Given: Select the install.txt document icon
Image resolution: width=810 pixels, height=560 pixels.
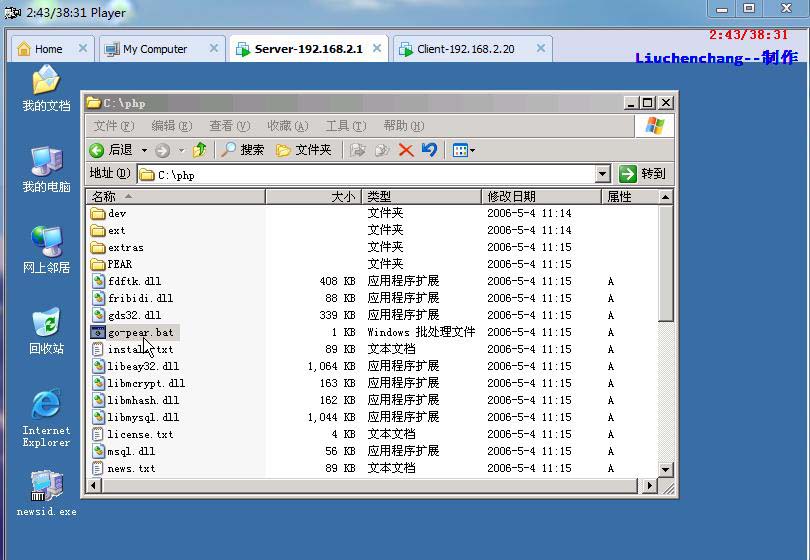Looking at the screenshot, I should pyautogui.click(x=98, y=349).
